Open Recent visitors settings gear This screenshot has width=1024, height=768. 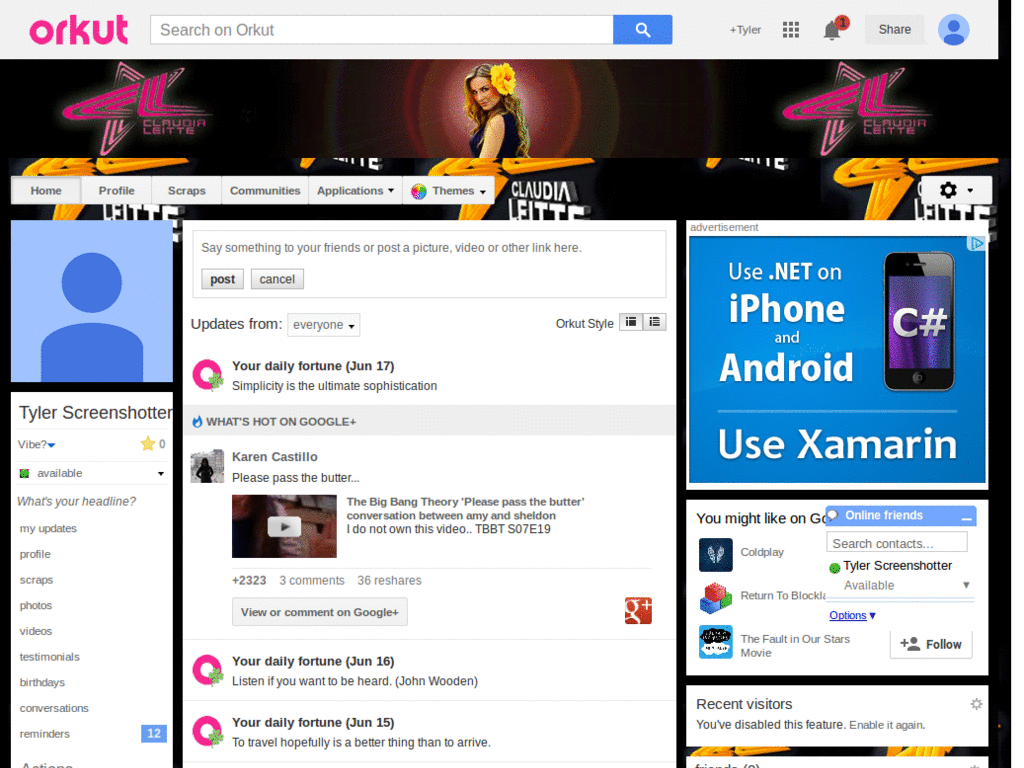[x=976, y=704]
